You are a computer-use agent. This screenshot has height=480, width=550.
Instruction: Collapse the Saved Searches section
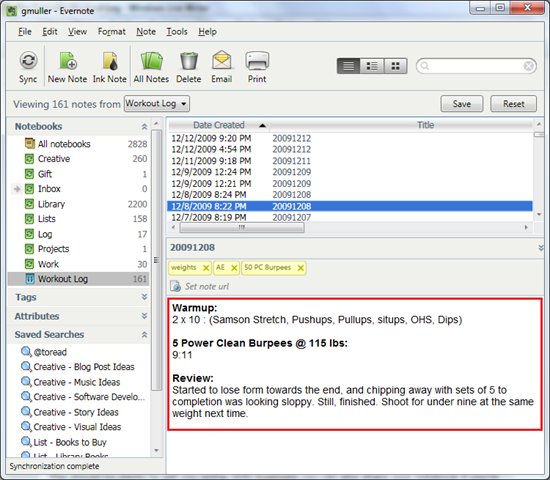click(x=144, y=335)
